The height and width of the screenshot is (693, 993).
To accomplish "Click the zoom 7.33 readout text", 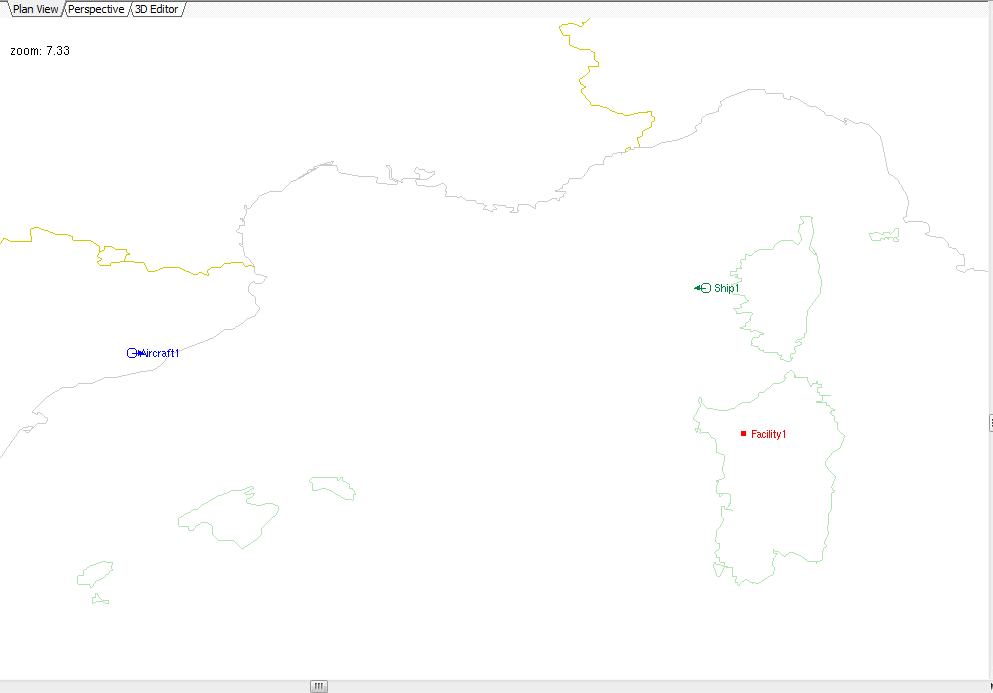I will click(40, 50).
